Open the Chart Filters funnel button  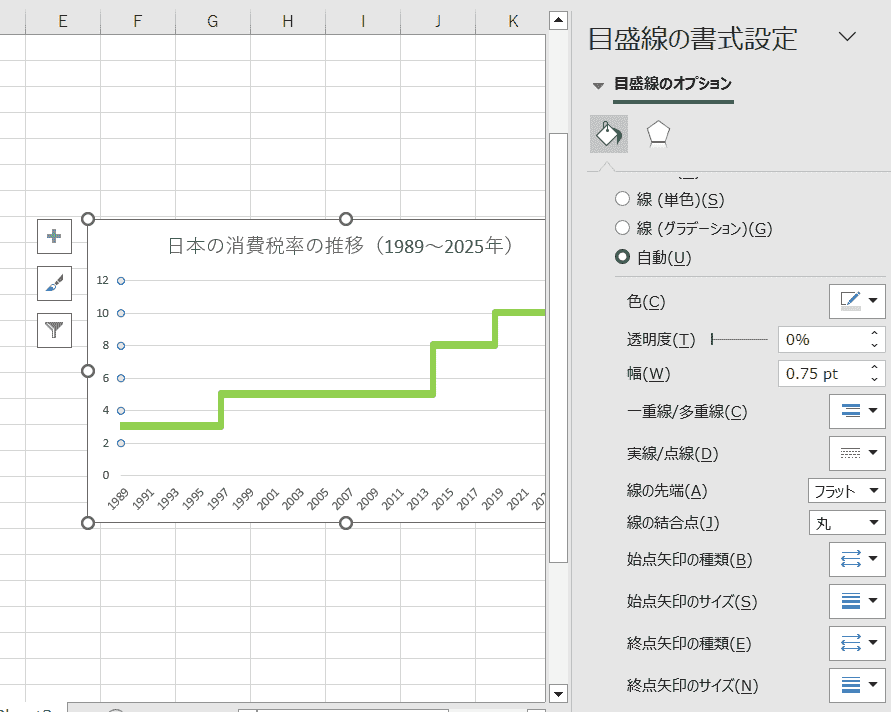(54, 330)
